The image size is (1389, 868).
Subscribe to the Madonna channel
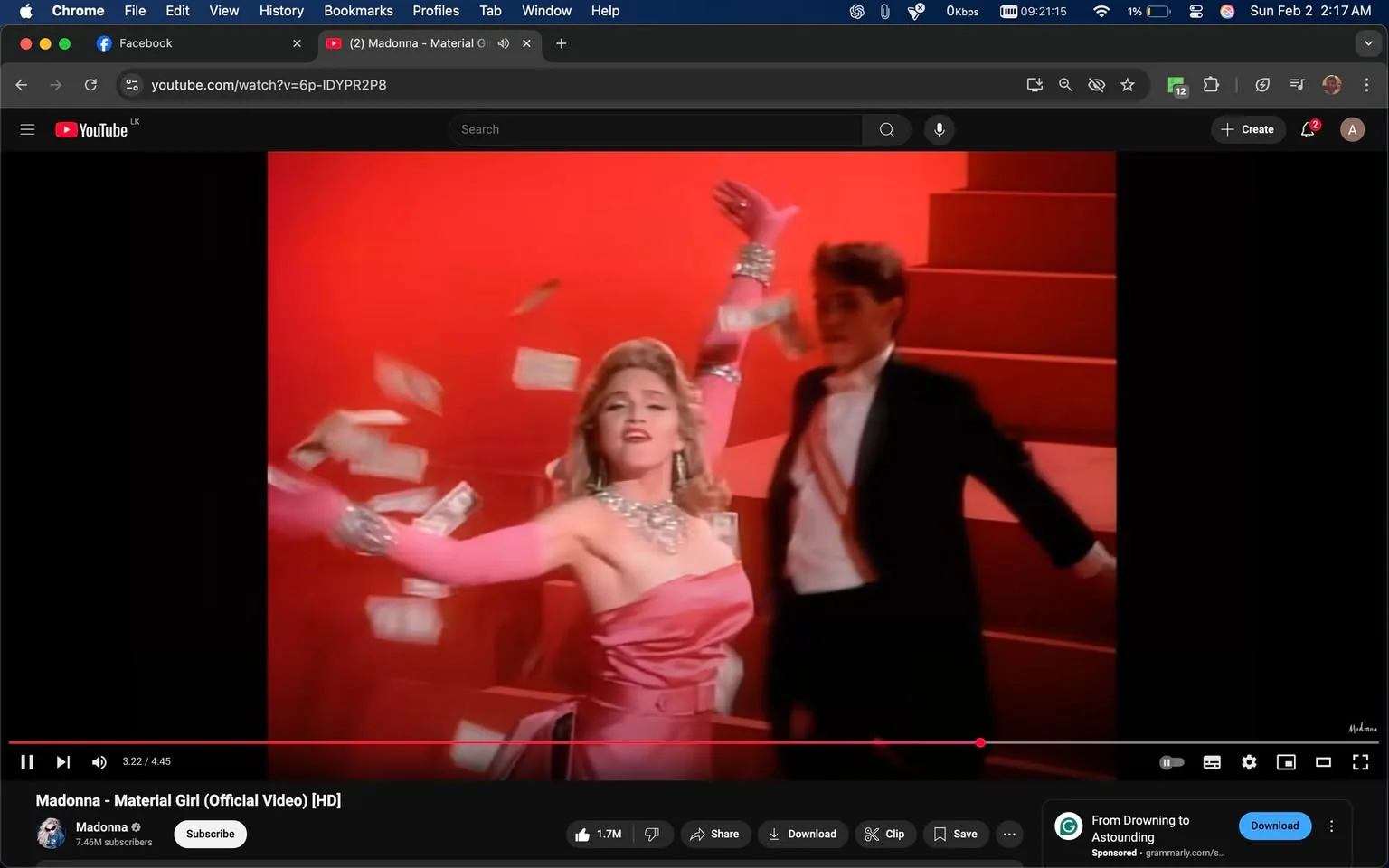(x=210, y=834)
